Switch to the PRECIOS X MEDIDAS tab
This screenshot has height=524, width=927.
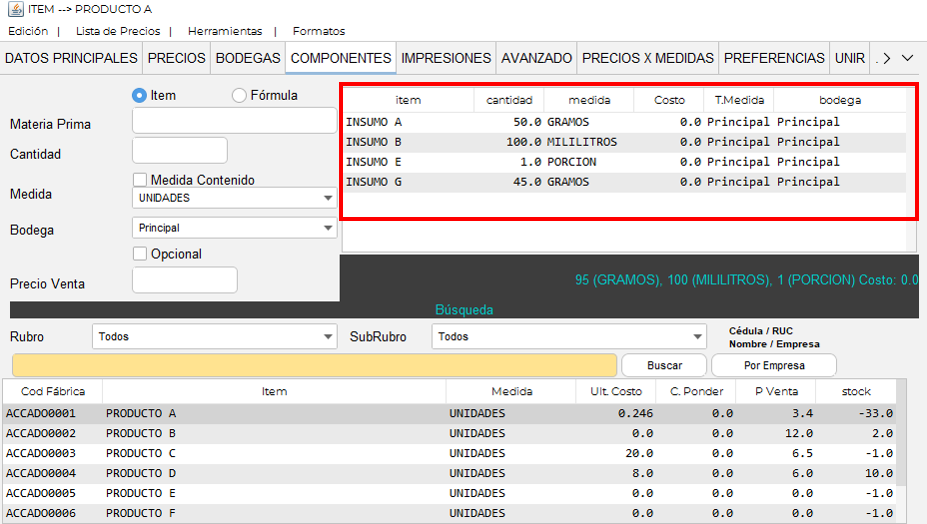click(x=648, y=59)
